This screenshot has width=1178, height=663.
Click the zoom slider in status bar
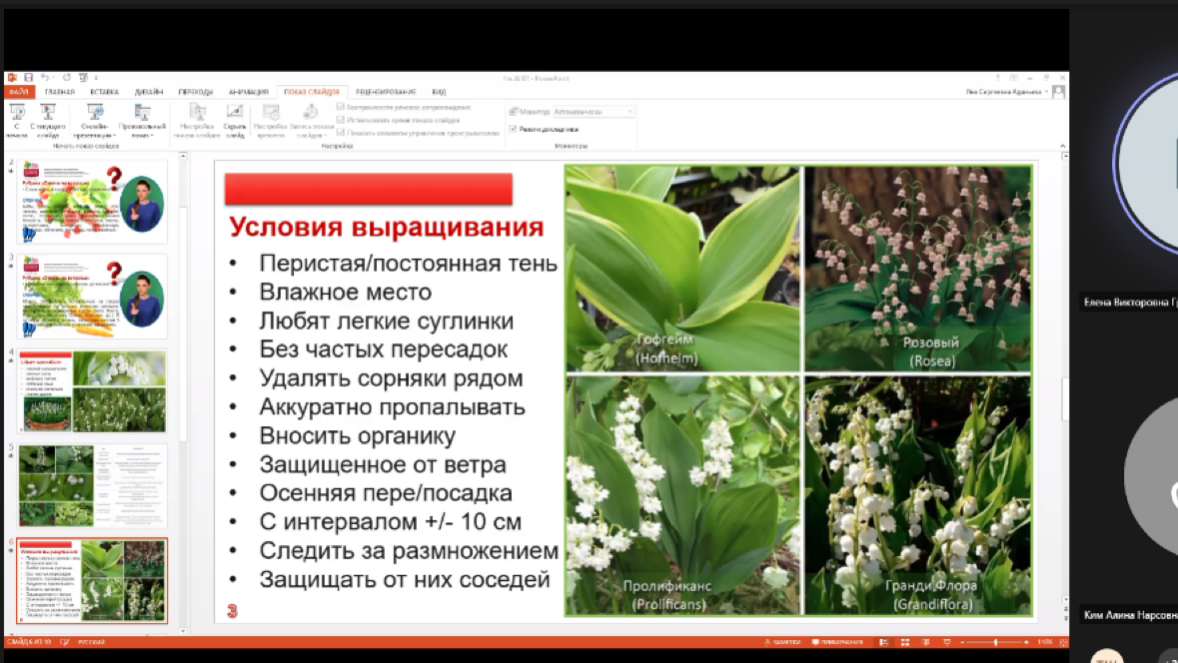pyautogui.click(x=997, y=642)
